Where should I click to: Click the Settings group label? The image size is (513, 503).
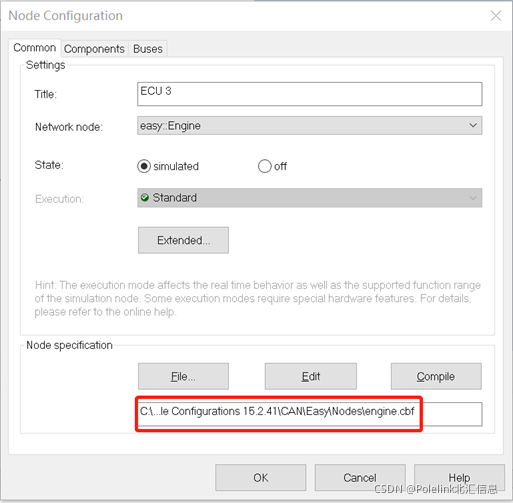pos(46,65)
